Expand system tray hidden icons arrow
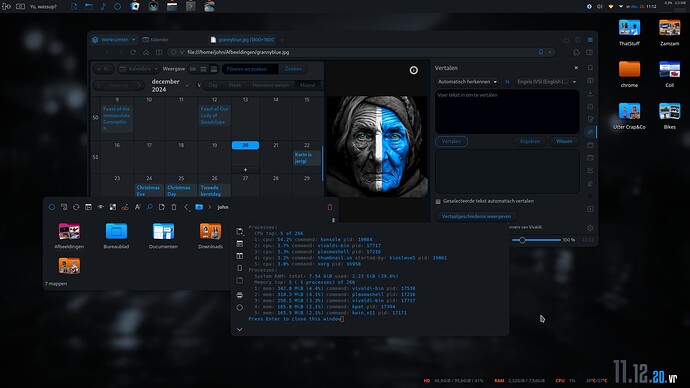 [621, 7]
